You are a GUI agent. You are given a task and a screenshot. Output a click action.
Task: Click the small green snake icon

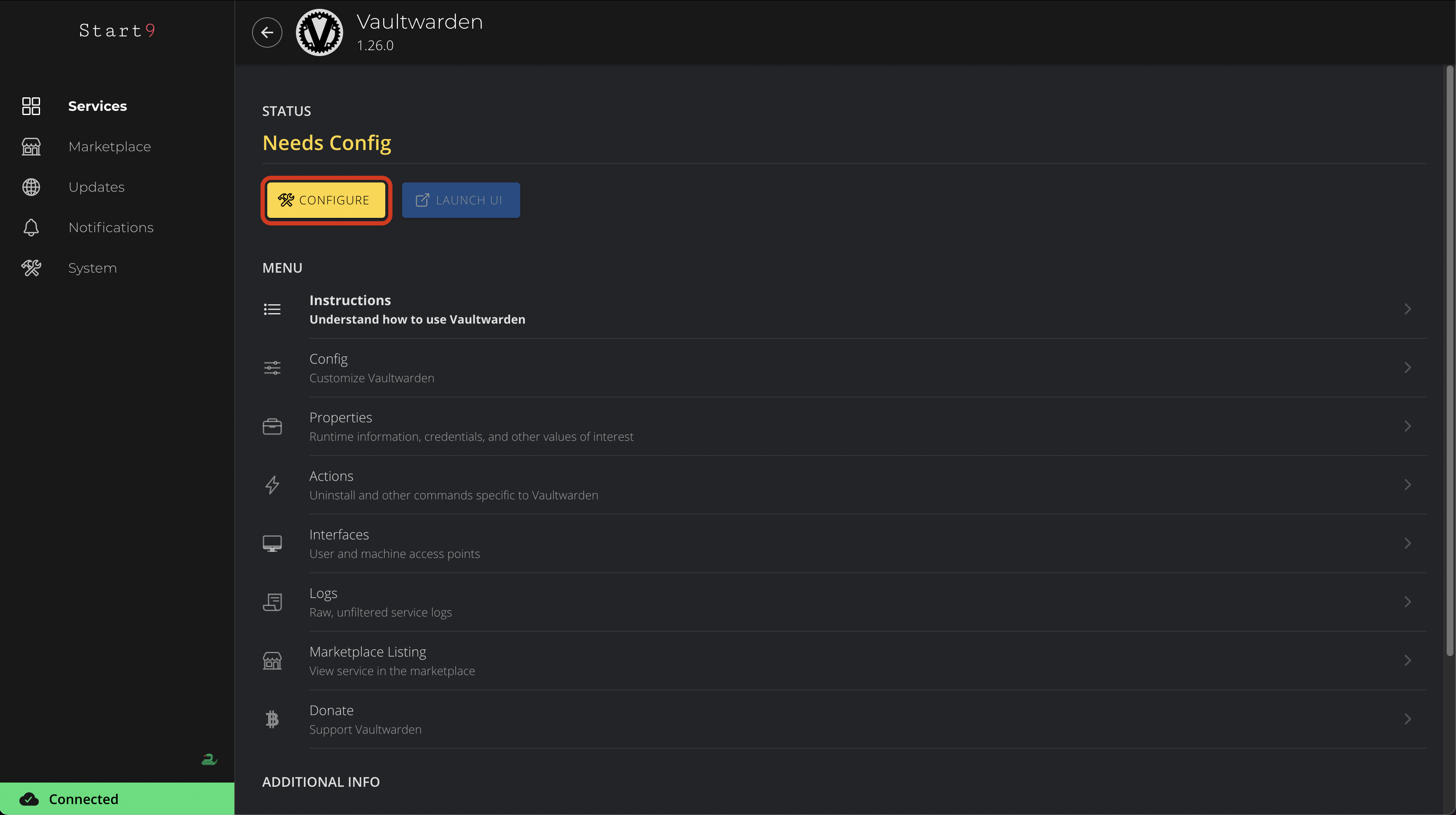pyautogui.click(x=209, y=759)
